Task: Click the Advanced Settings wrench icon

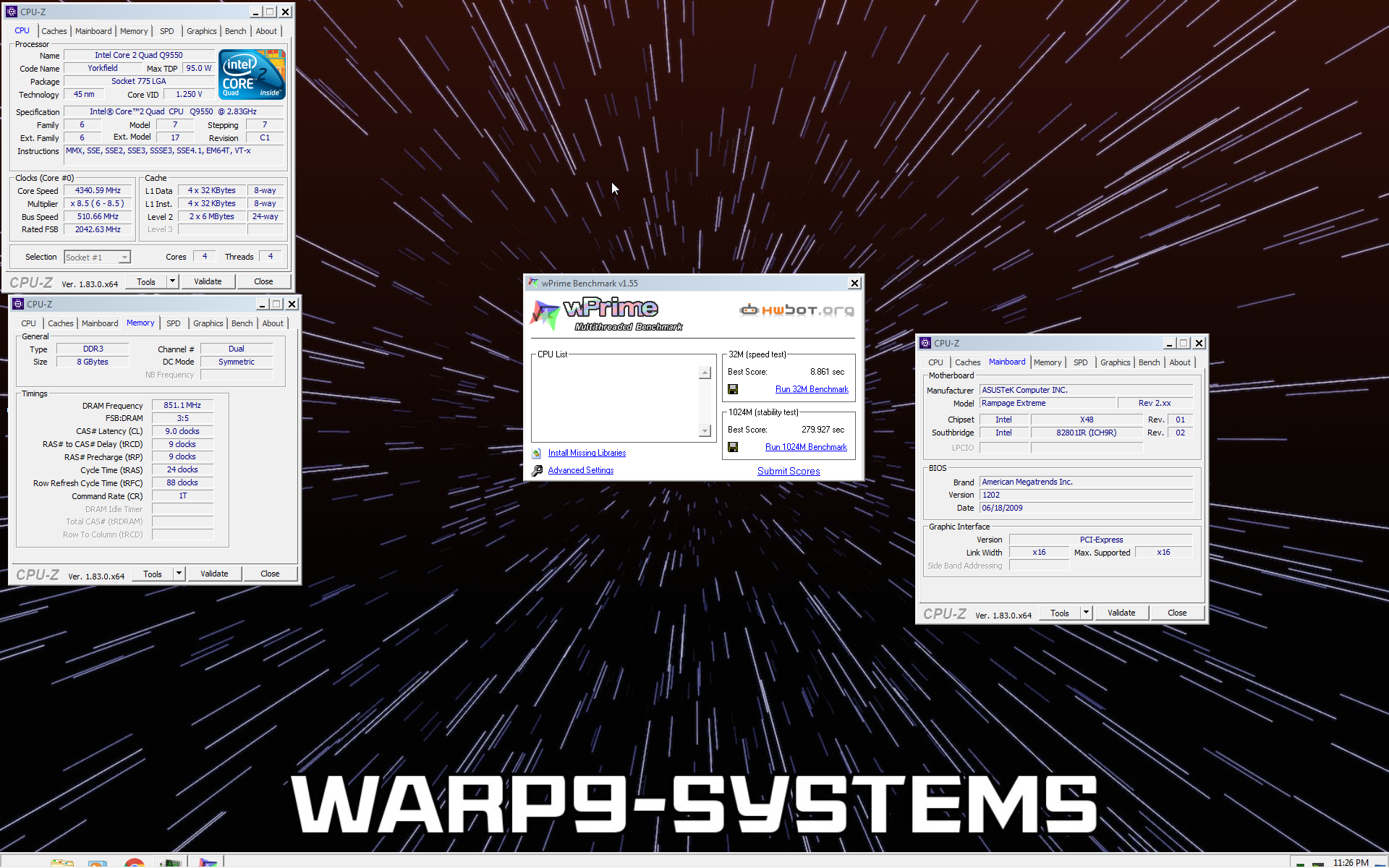Action: (x=537, y=470)
